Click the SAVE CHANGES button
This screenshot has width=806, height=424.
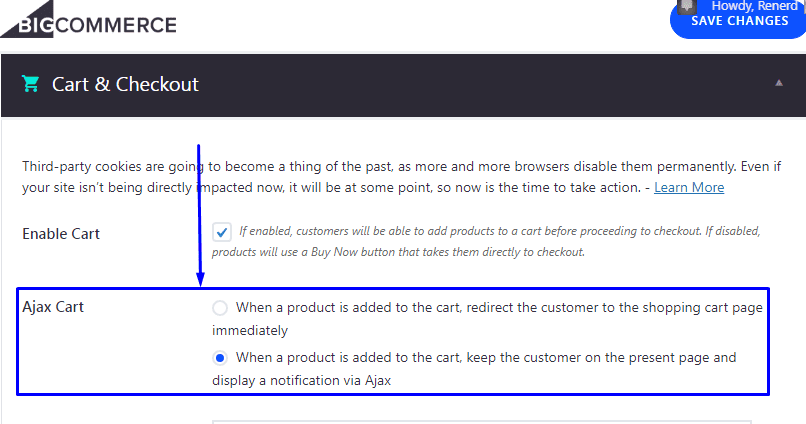[739, 21]
